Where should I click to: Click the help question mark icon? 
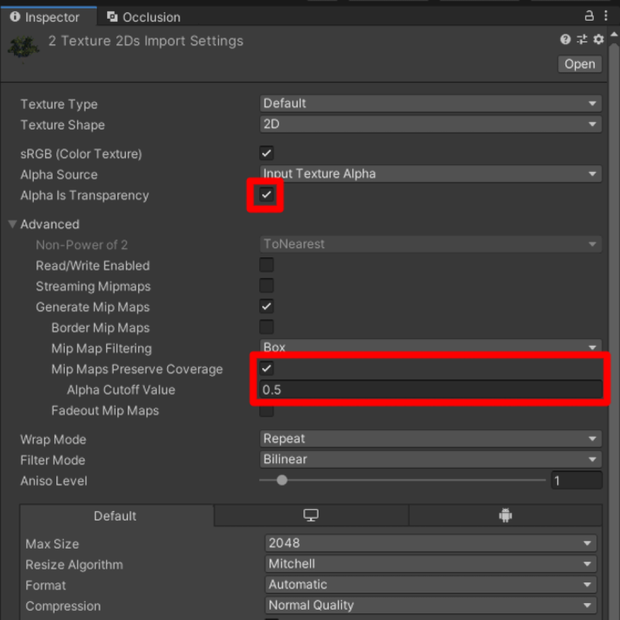(565, 39)
